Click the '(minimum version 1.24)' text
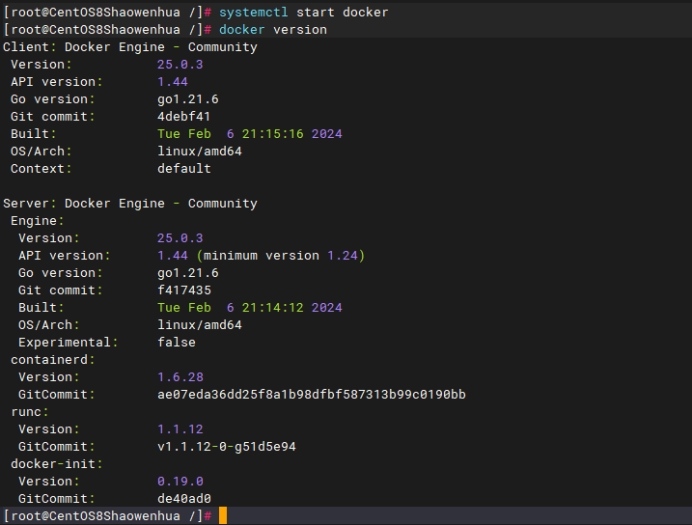The height and width of the screenshot is (525, 692). pos(281,255)
